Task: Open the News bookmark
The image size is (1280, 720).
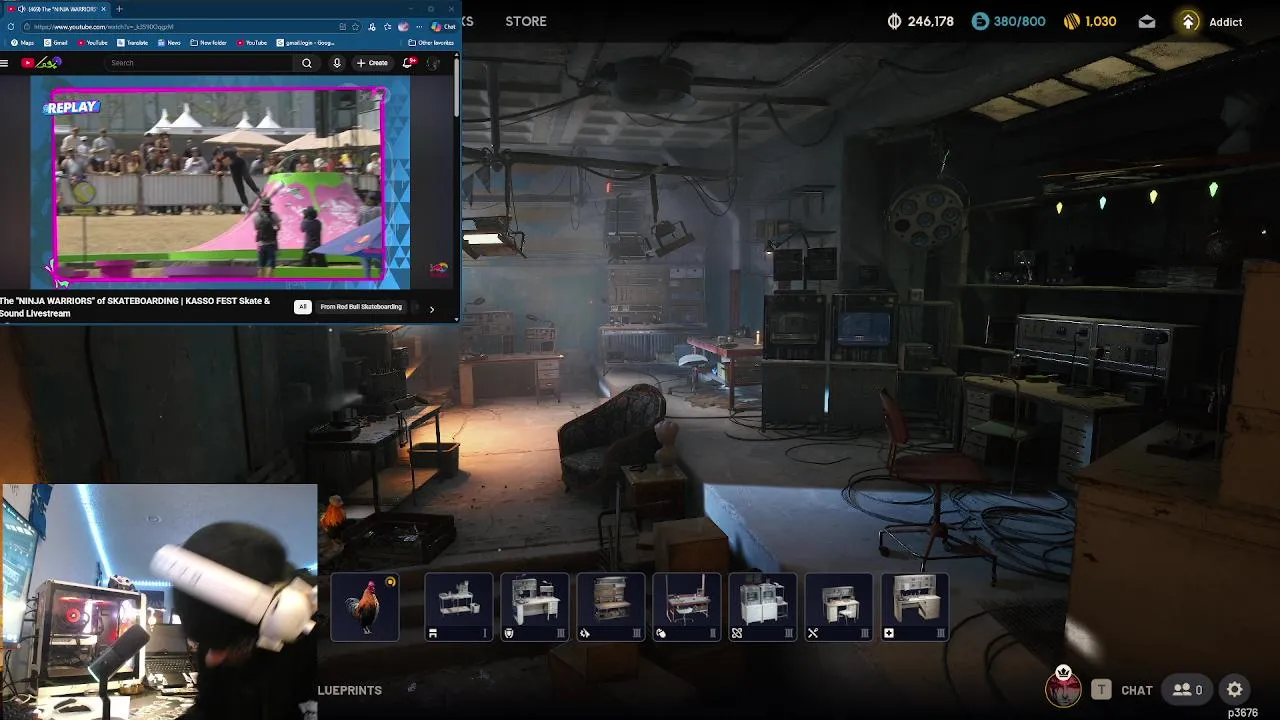Action: [169, 43]
